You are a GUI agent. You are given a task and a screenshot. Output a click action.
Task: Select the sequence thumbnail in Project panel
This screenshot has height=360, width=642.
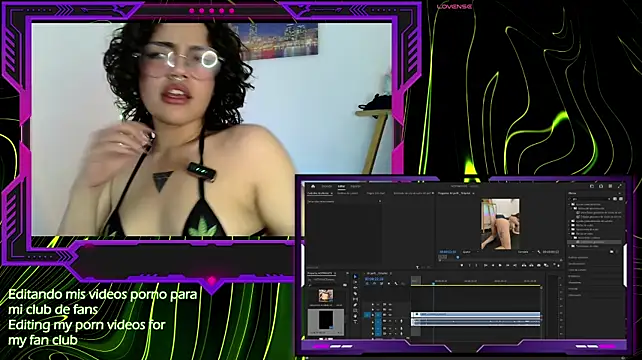point(326,320)
